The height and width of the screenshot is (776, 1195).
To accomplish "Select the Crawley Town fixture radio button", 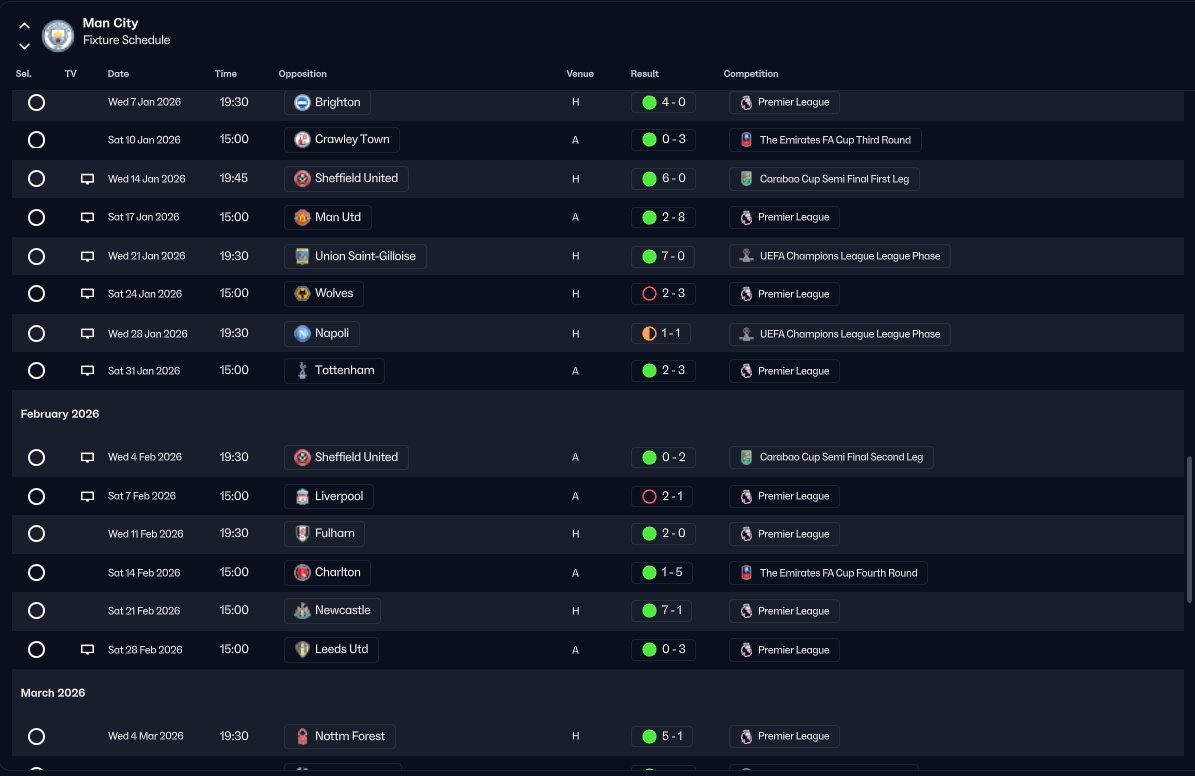I will pyautogui.click(x=36, y=140).
